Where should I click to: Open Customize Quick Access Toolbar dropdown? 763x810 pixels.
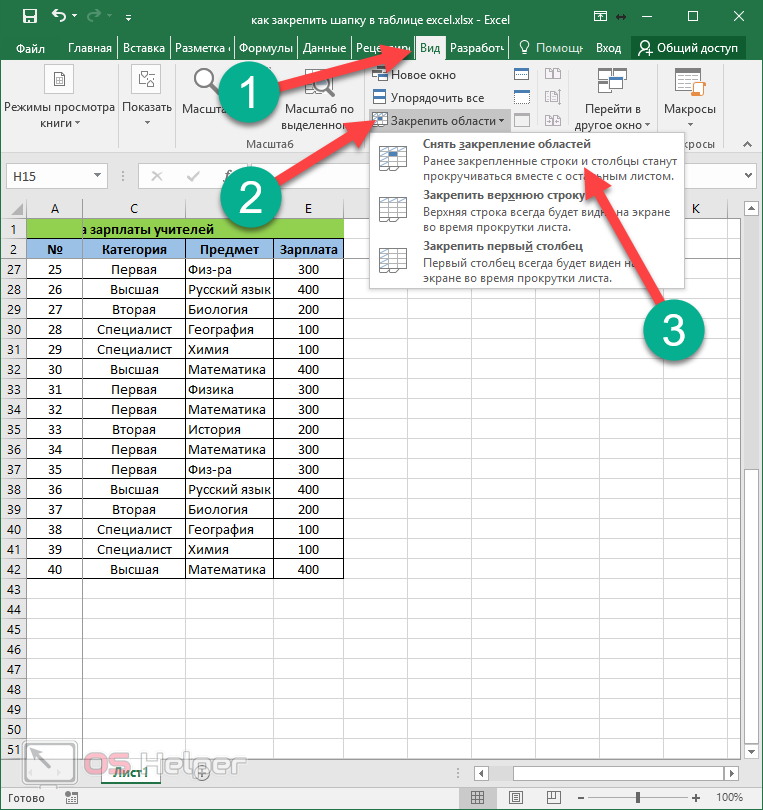pos(128,18)
